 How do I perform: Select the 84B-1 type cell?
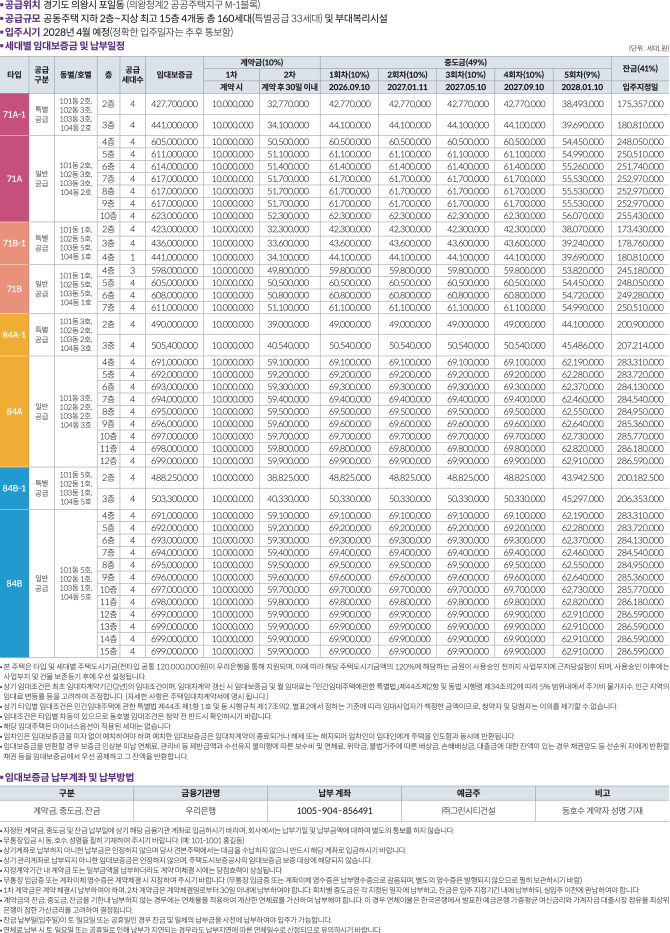pyautogui.click(x=15, y=488)
